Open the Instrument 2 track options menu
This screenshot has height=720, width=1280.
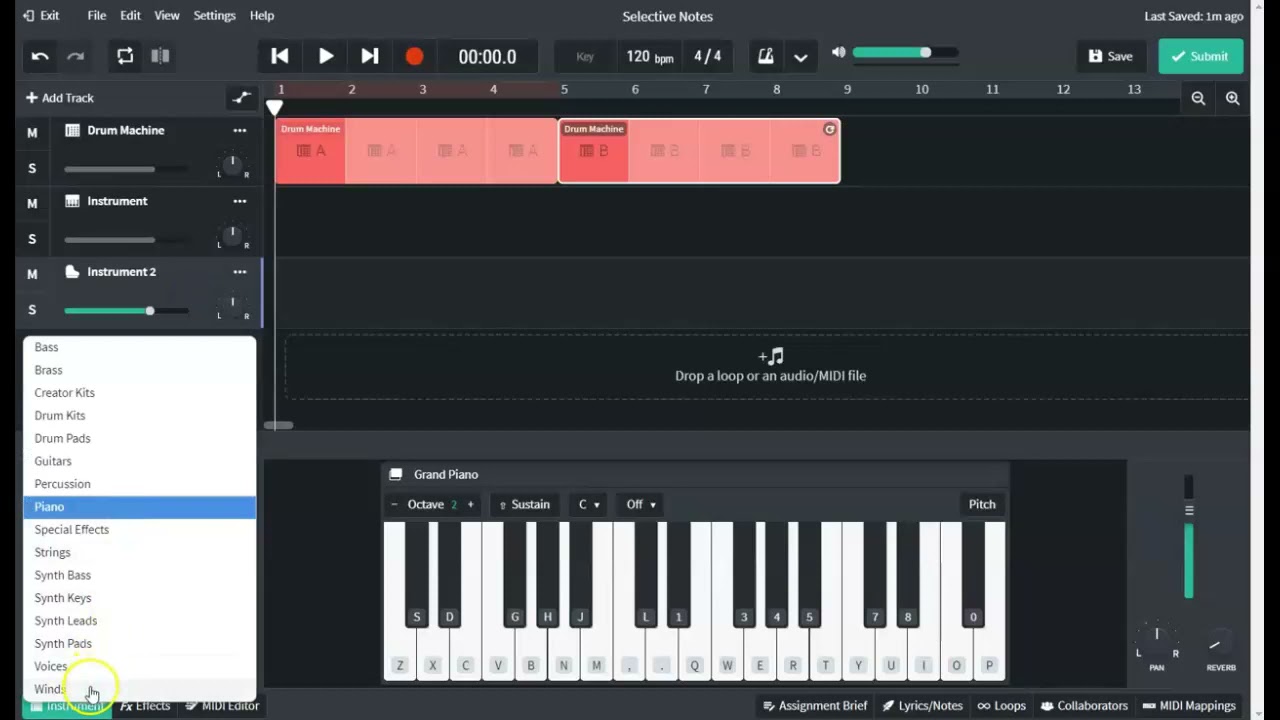(x=240, y=272)
